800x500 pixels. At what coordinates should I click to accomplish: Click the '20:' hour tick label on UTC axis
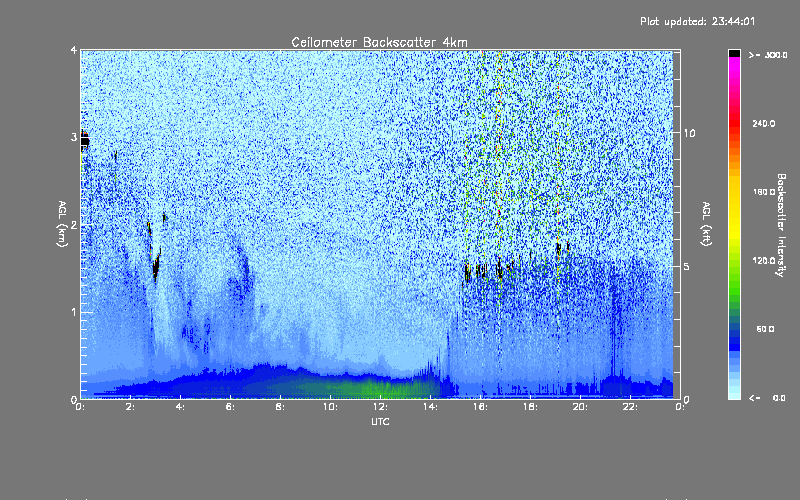point(581,407)
